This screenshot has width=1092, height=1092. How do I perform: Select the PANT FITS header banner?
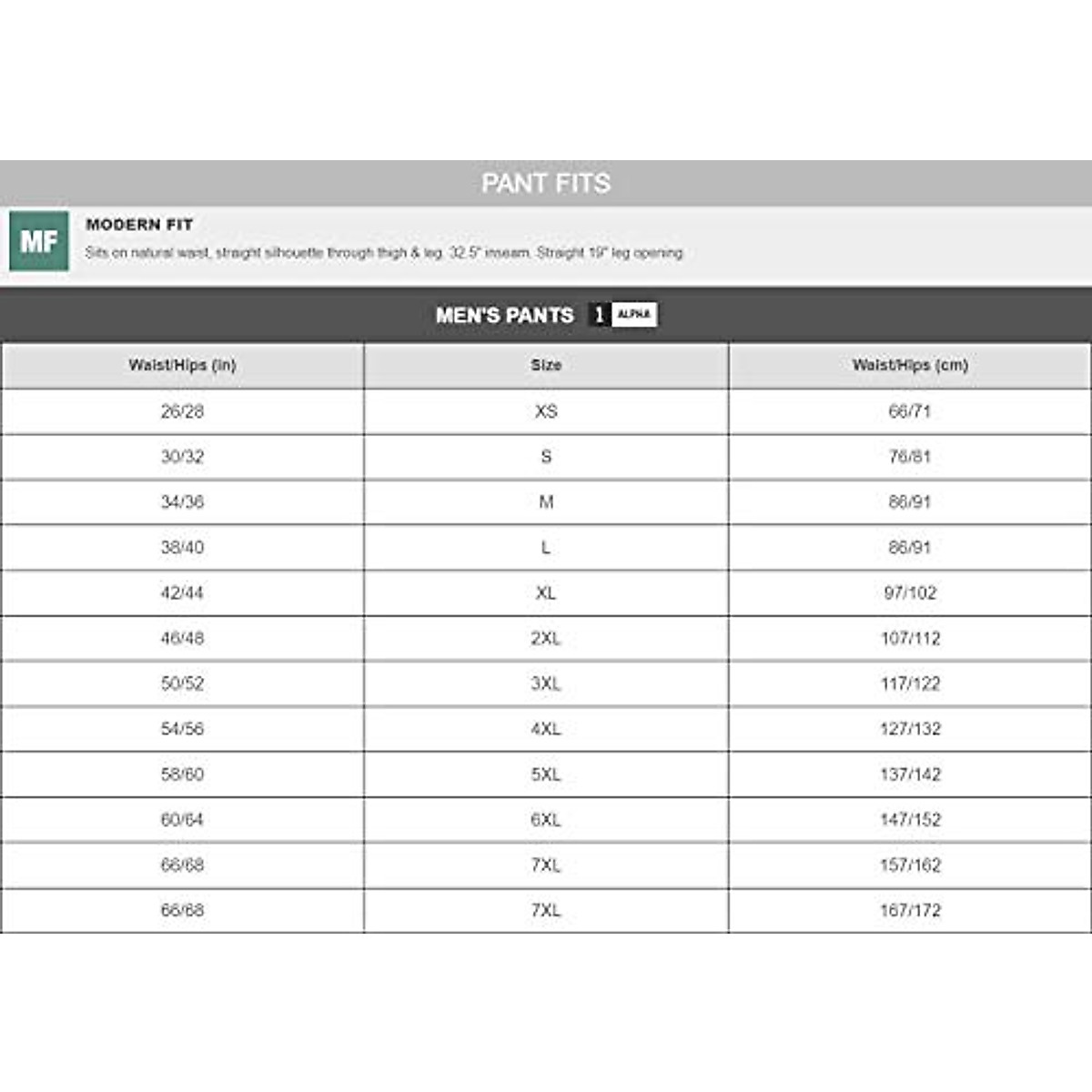click(546, 183)
